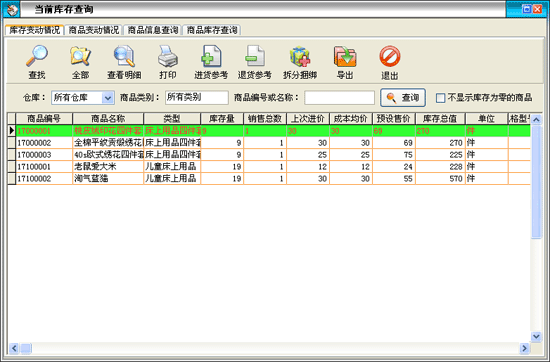
Task: Click the 上次进价 column header
Action: click(x=308, y=119)
